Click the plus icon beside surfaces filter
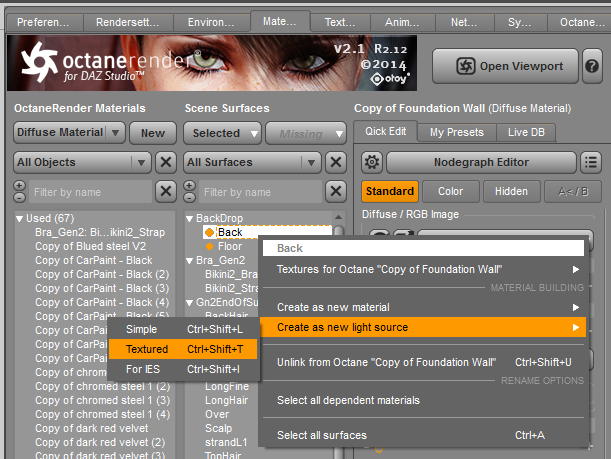Image resolution: width=611 pixels, height=459 pixels. click(x=189, y=185)
